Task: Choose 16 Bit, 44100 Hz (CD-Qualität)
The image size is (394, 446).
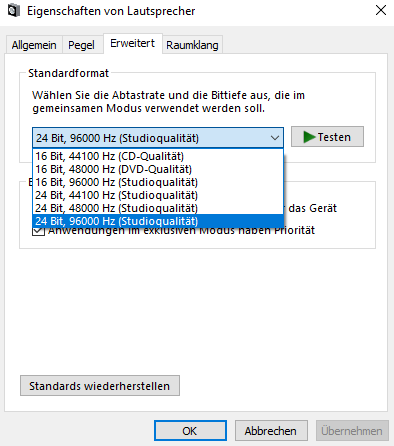Action: tap(158, 156)
